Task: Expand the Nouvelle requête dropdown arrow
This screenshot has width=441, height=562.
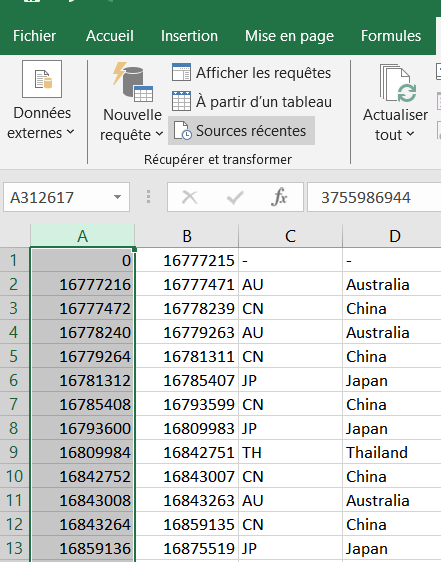Action: (x=160, y=134)
